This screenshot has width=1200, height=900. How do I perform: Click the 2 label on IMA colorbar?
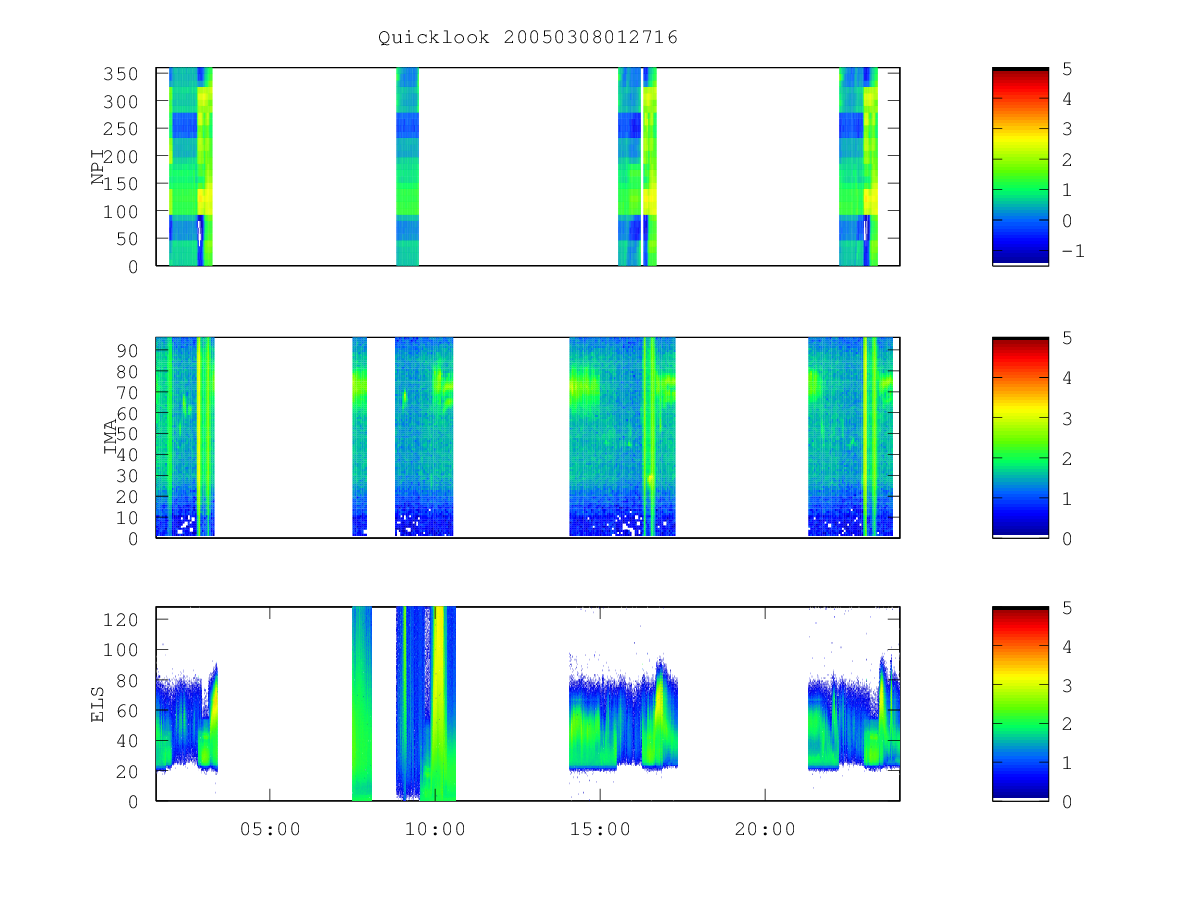point(1066,459)
